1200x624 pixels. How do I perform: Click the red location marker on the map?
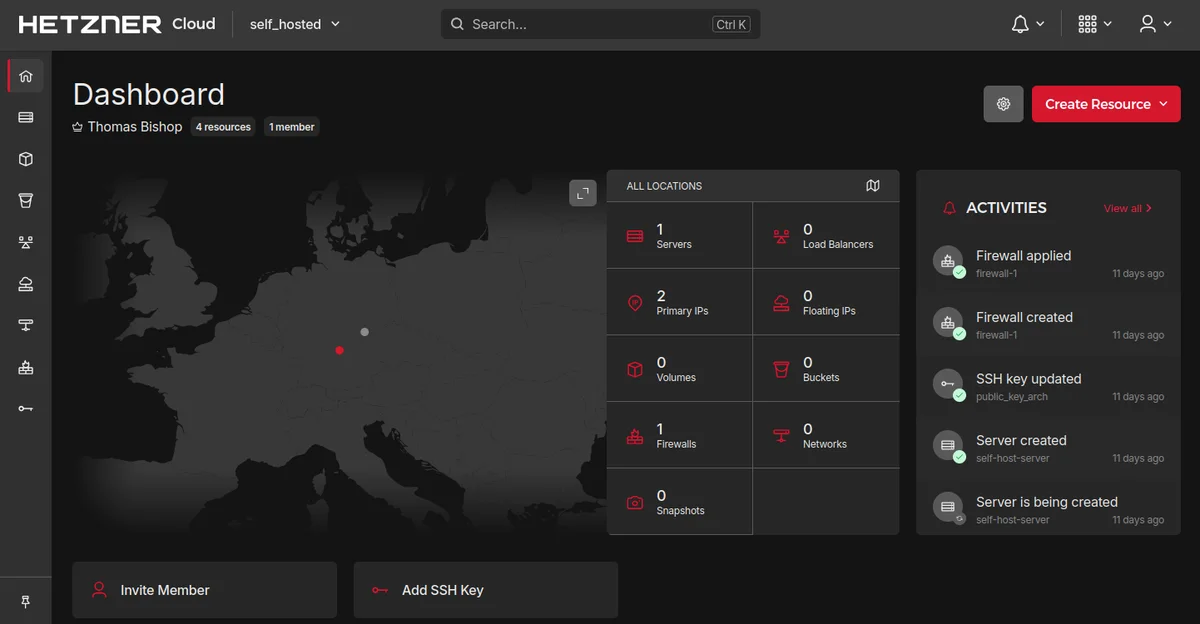coord(340,350)
